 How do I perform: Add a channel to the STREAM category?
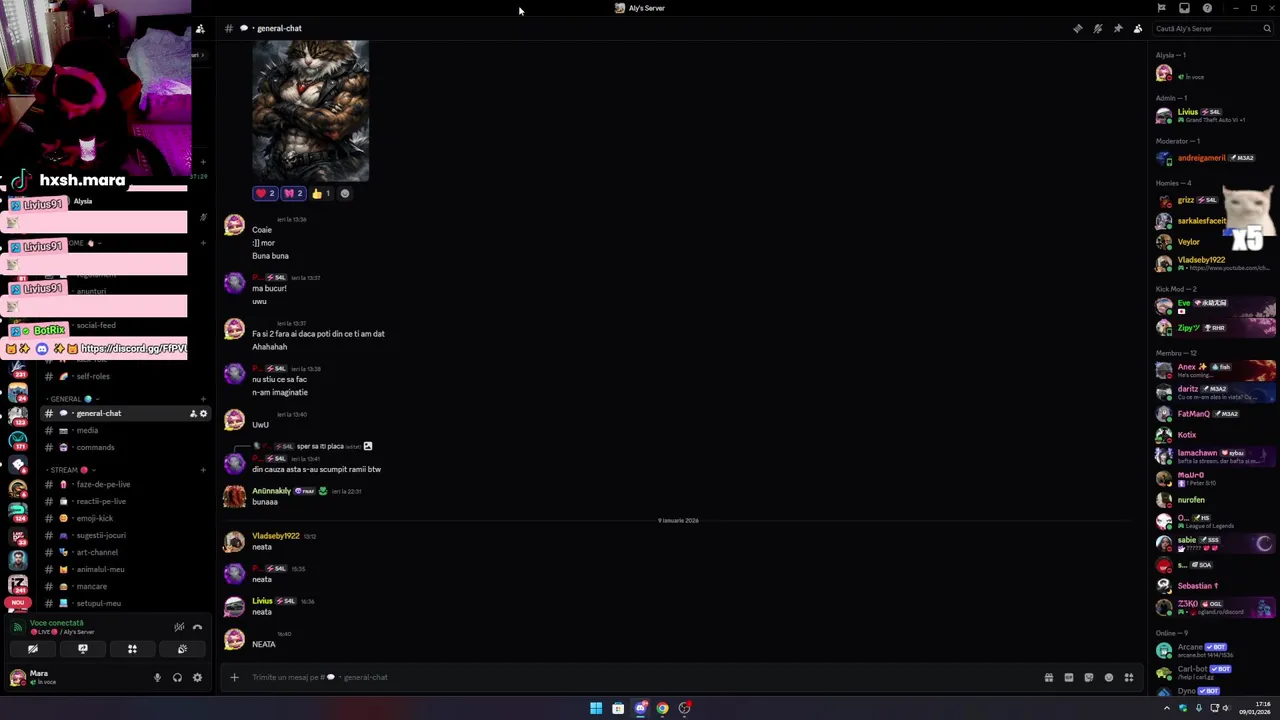point(203,470)
